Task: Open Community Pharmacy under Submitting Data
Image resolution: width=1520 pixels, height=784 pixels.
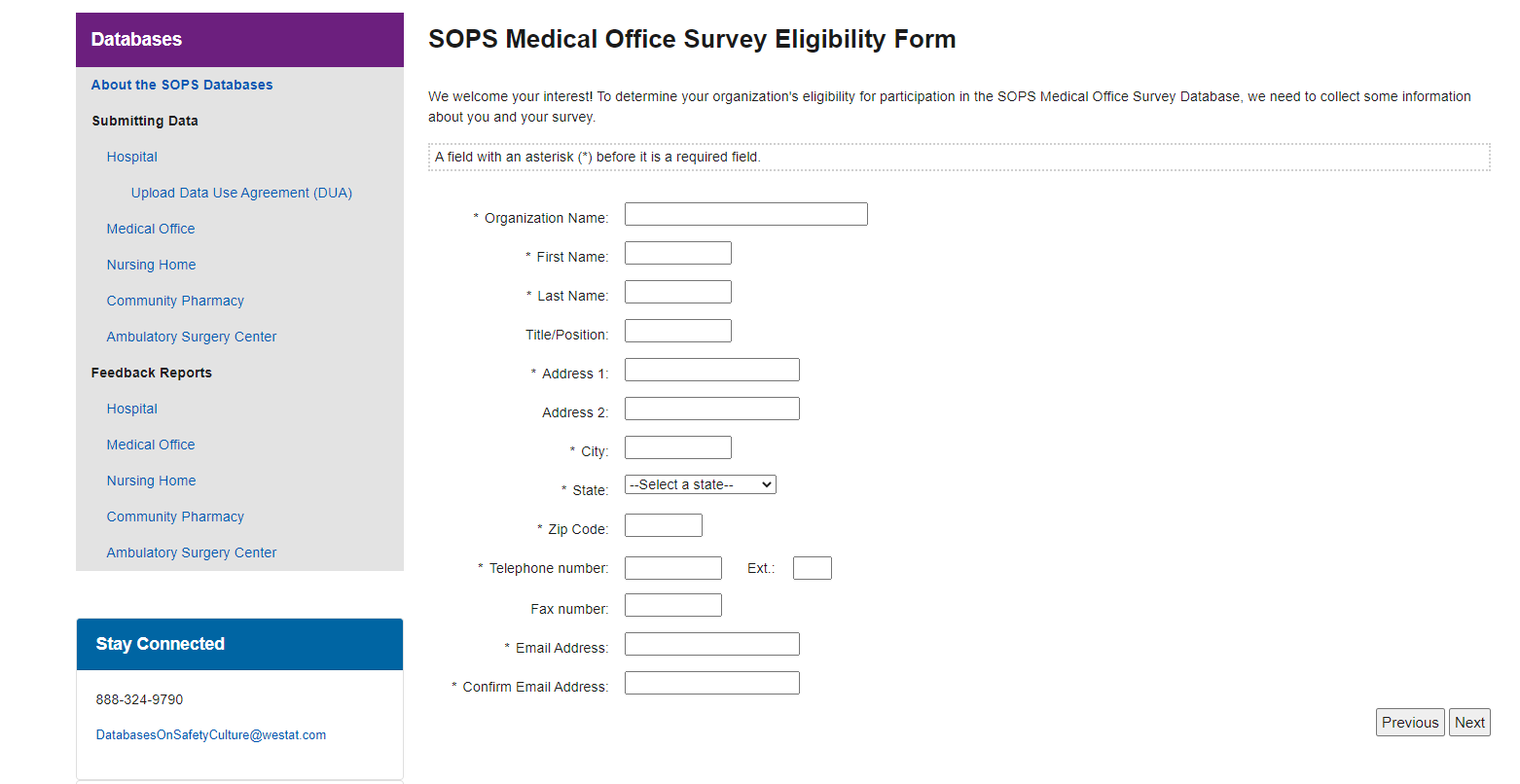Action: (x=175, y=301)
